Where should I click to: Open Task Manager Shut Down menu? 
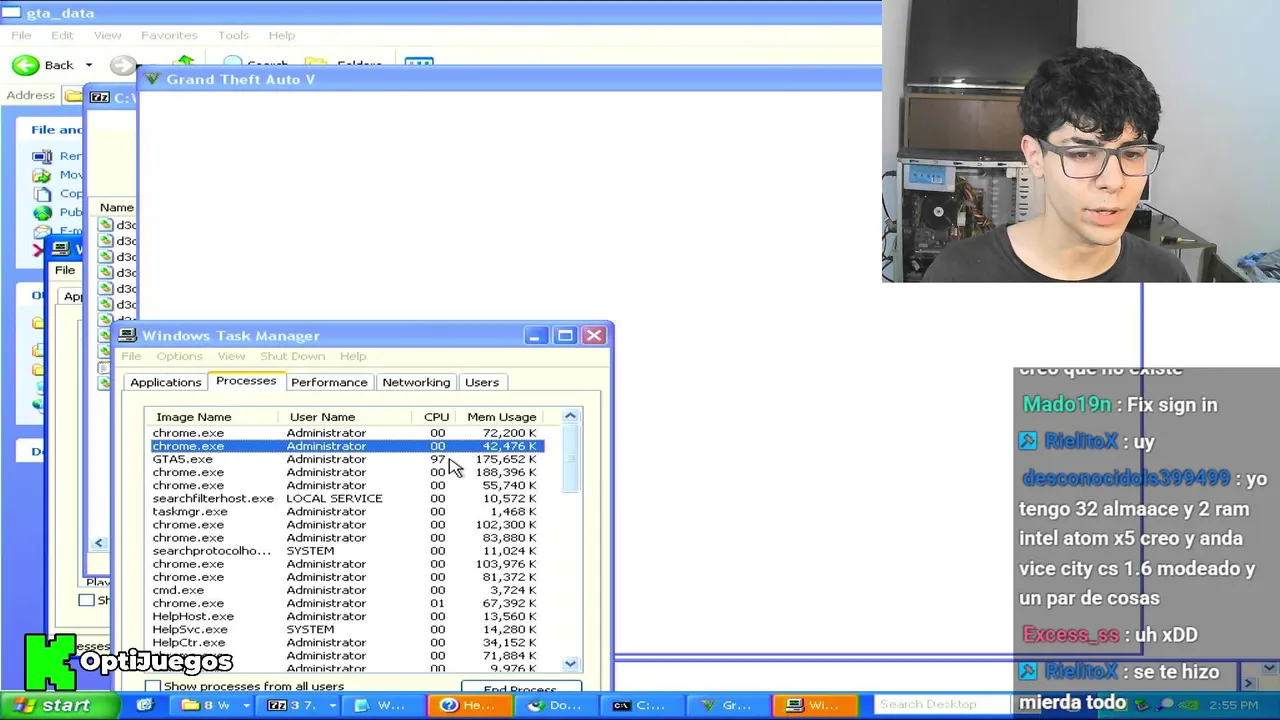[x=292, y=356]
